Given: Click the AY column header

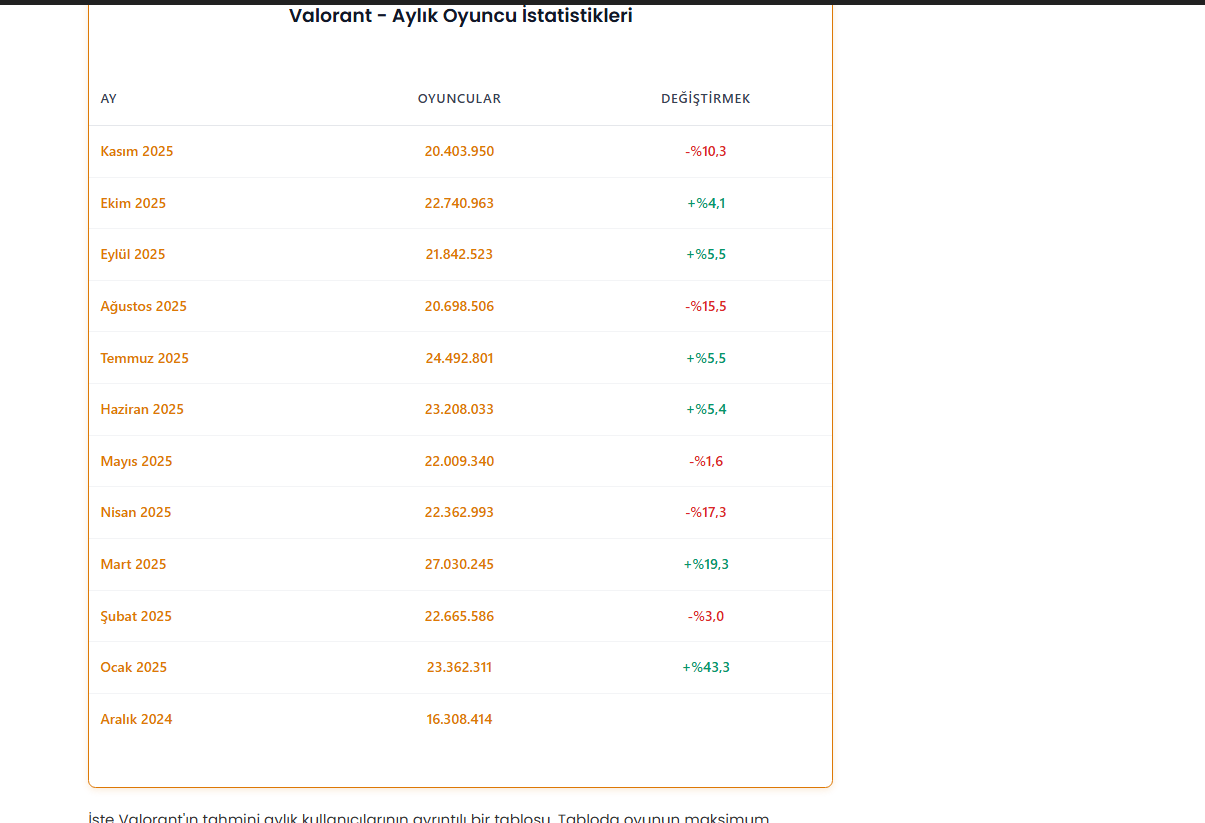Looking at the screenshot, I should point(108,99).
